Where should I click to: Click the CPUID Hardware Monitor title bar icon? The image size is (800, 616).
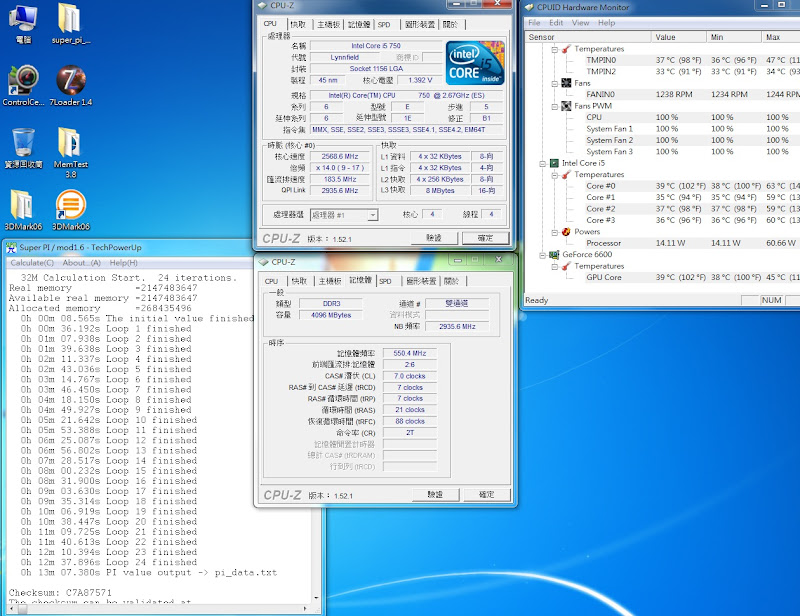pyautogui.click(x=529, y=7)
